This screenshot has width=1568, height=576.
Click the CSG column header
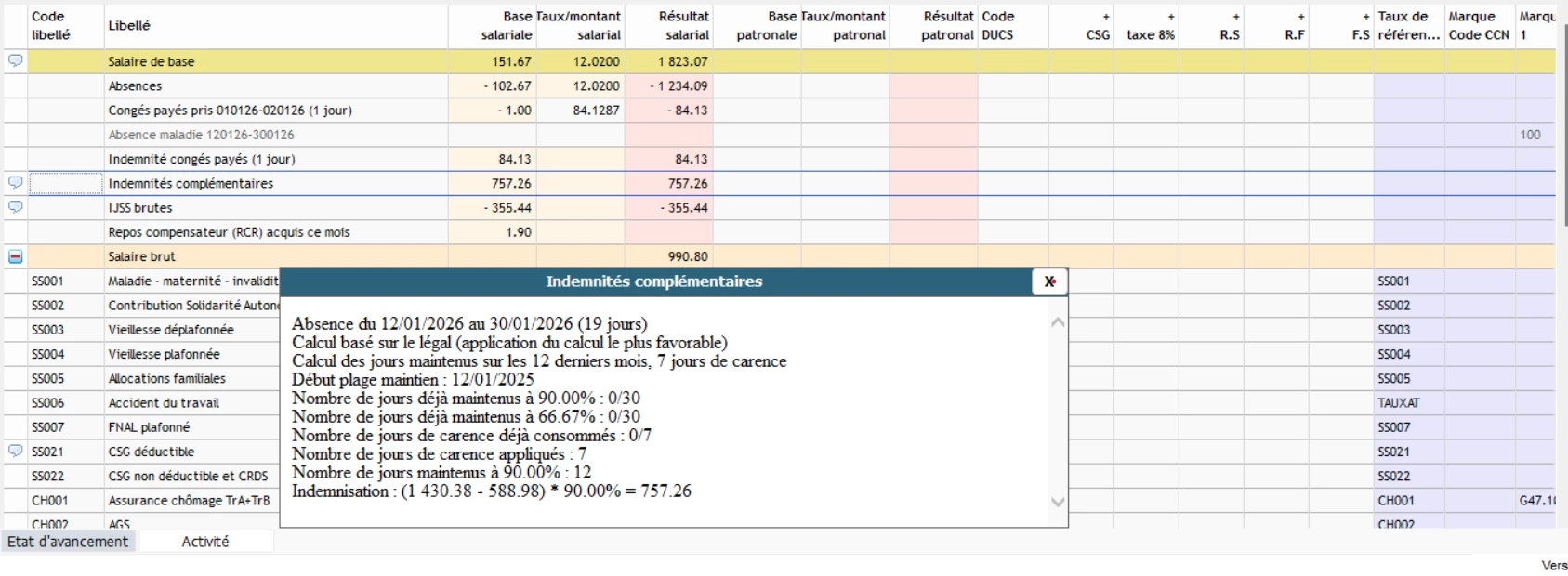1081,26
